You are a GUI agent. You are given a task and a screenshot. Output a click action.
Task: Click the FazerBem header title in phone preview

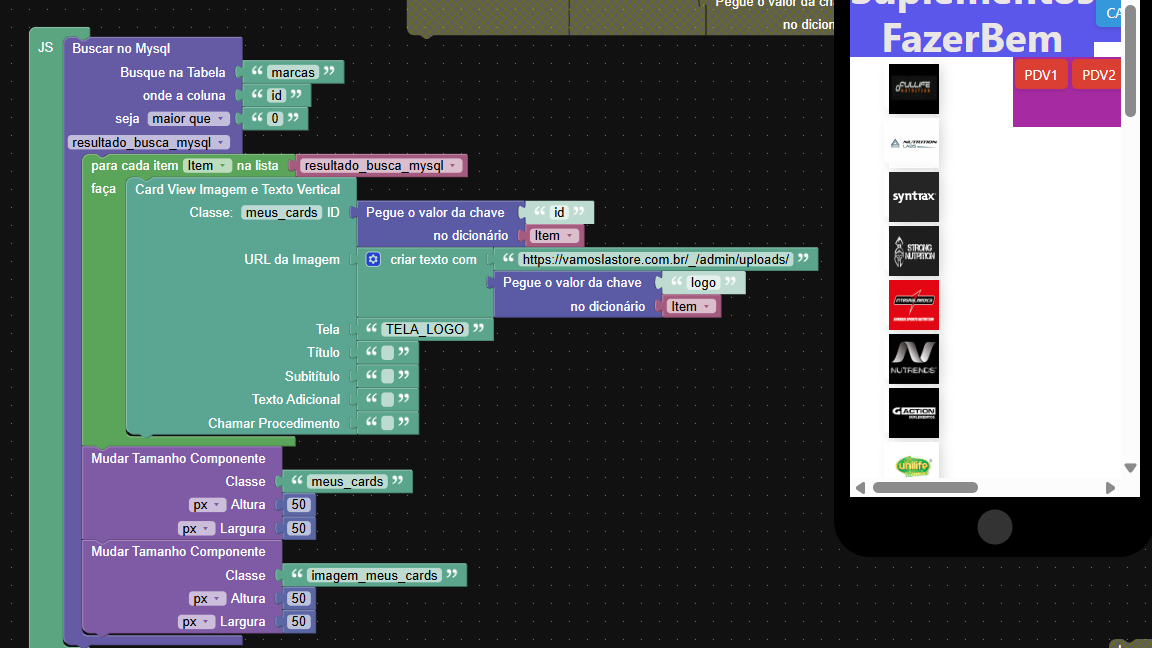[x=972, y=39]
